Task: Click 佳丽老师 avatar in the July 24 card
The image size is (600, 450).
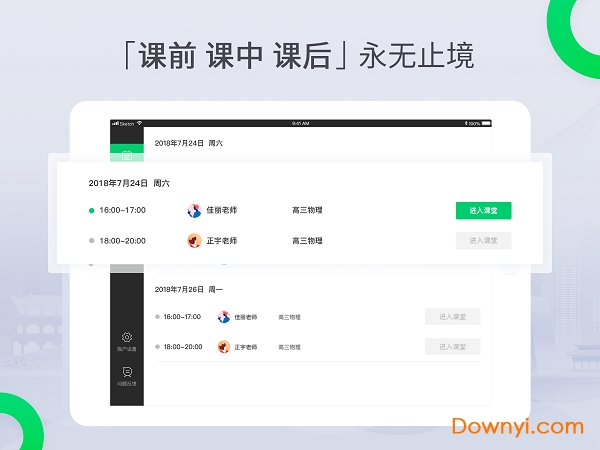Action: click(194, 211)
